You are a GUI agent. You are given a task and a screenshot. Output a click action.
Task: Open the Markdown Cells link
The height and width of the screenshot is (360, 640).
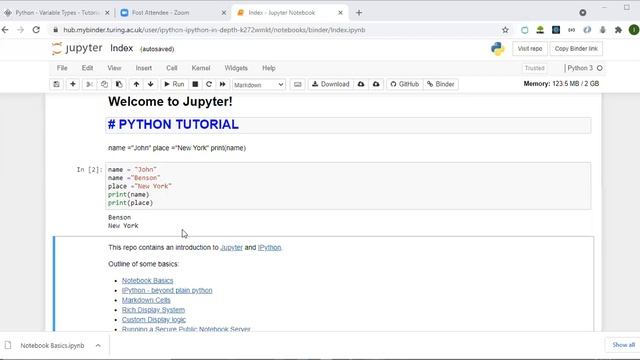point(146,300)
